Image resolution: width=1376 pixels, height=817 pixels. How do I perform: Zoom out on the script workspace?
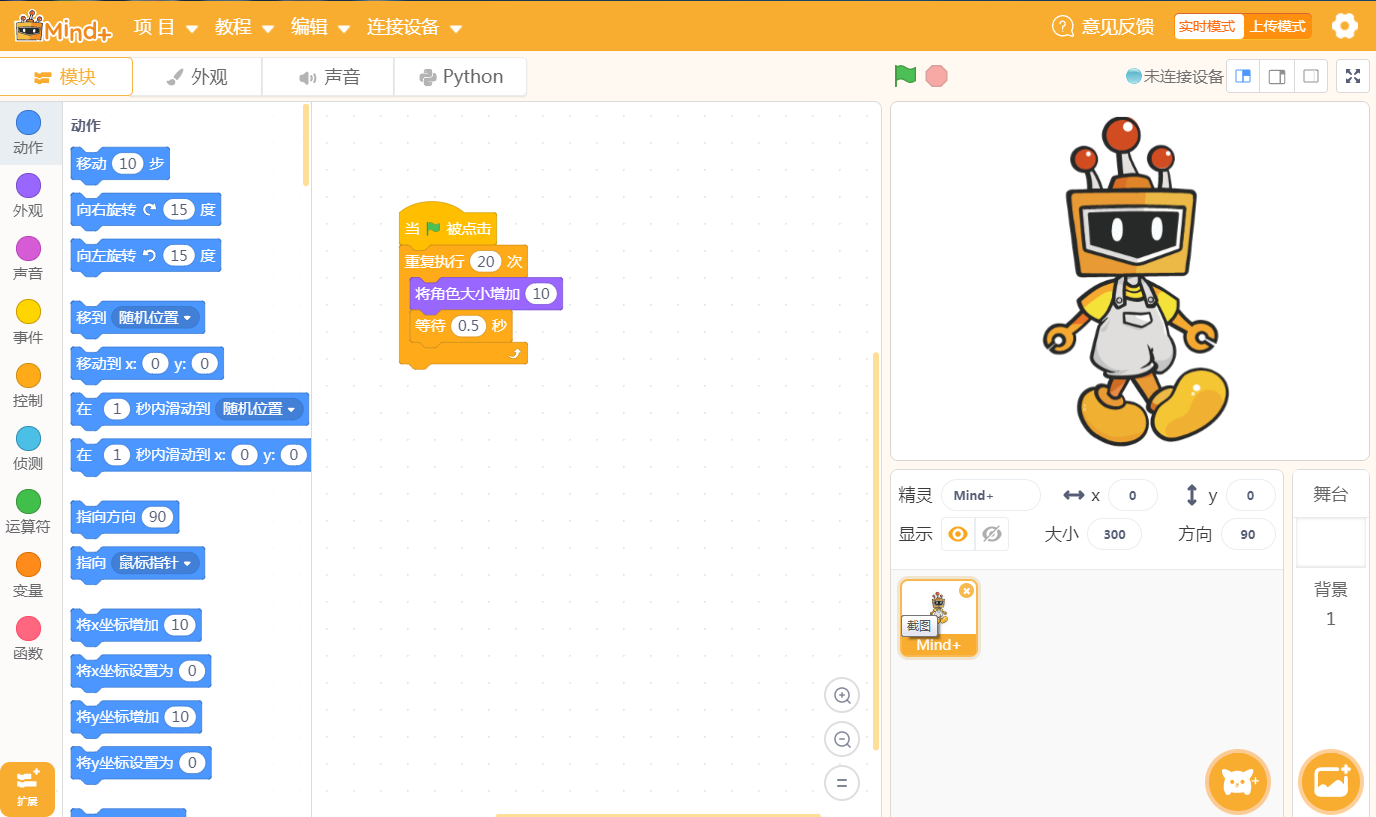click(x=842, y=740)
